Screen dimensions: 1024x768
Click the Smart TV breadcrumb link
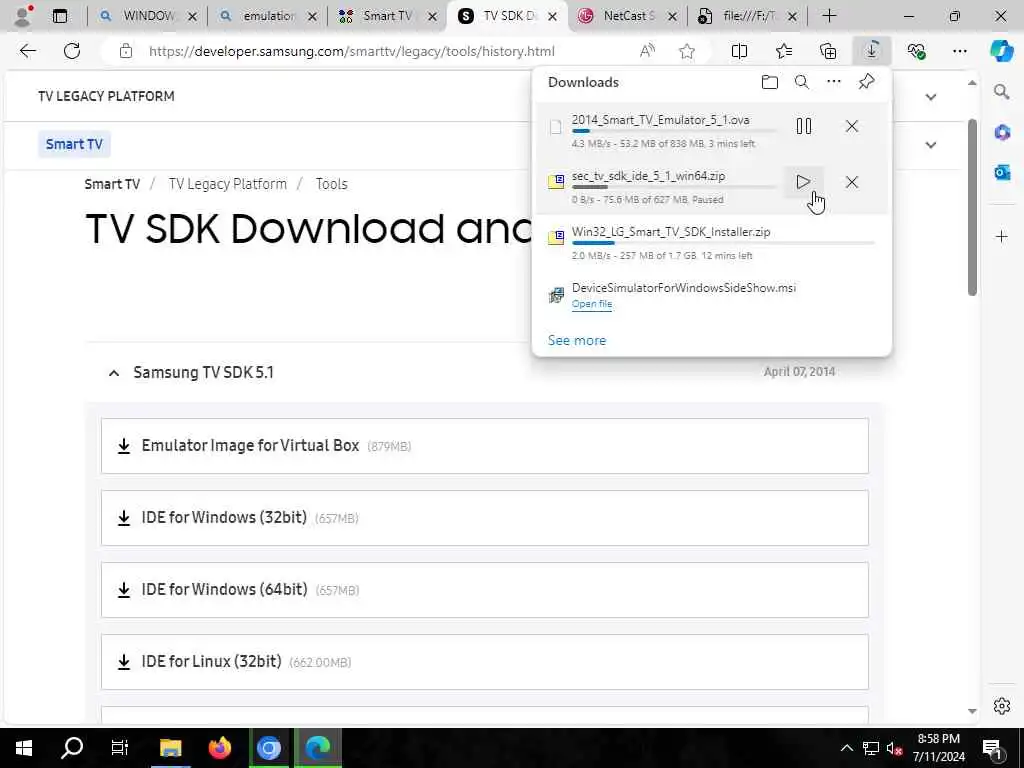pos(112,184)
